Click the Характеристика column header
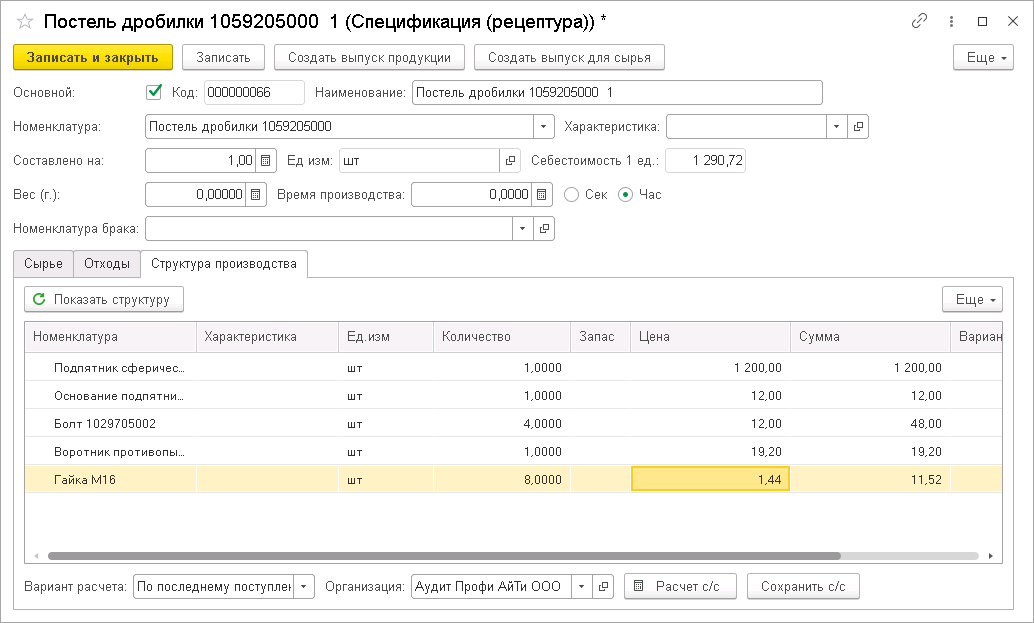 click(x=267, y=336)
